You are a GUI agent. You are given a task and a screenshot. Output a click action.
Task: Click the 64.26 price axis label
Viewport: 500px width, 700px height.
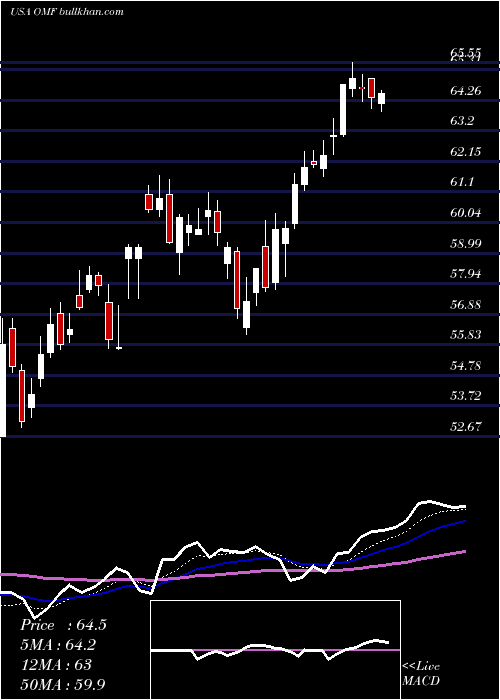pos(466,91)
